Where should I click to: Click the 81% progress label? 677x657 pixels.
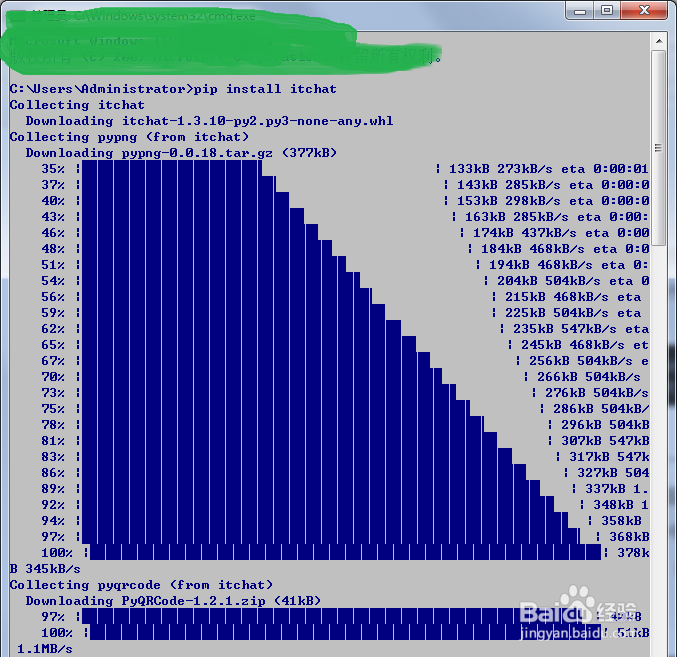53,441
